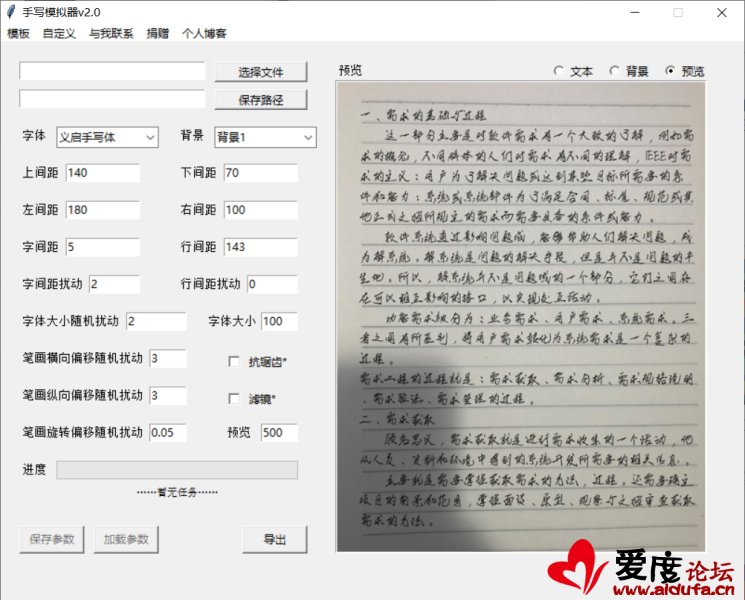
Task: Focus the save path input field
Action: (x=112, y=98)
